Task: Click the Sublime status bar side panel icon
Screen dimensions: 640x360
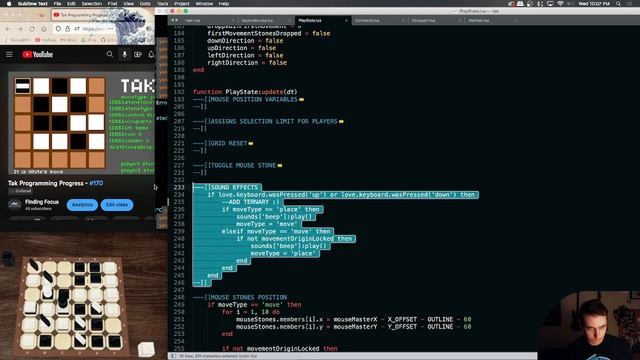Action: pos(173,356)
